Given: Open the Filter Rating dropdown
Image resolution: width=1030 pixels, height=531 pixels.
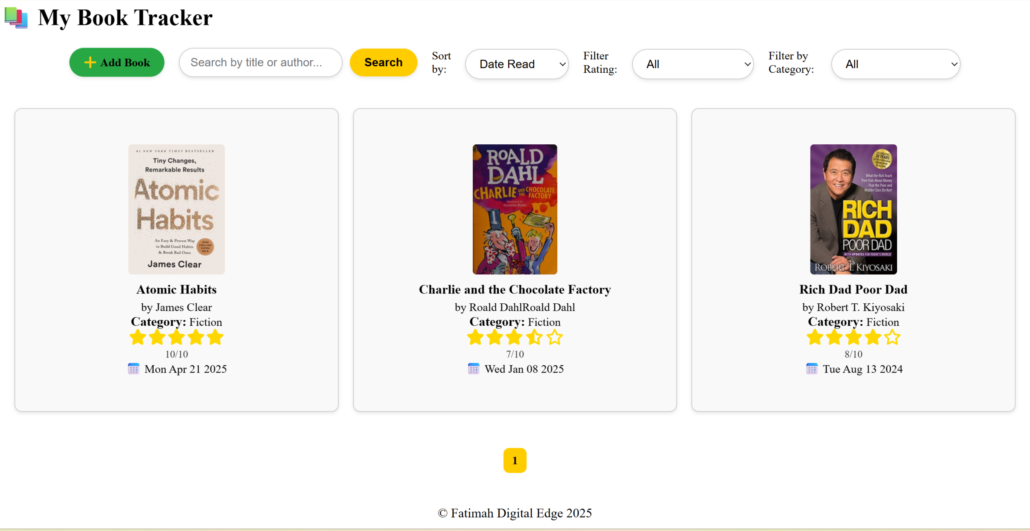Looking at the screenshot, I should [x=693, y=64].
